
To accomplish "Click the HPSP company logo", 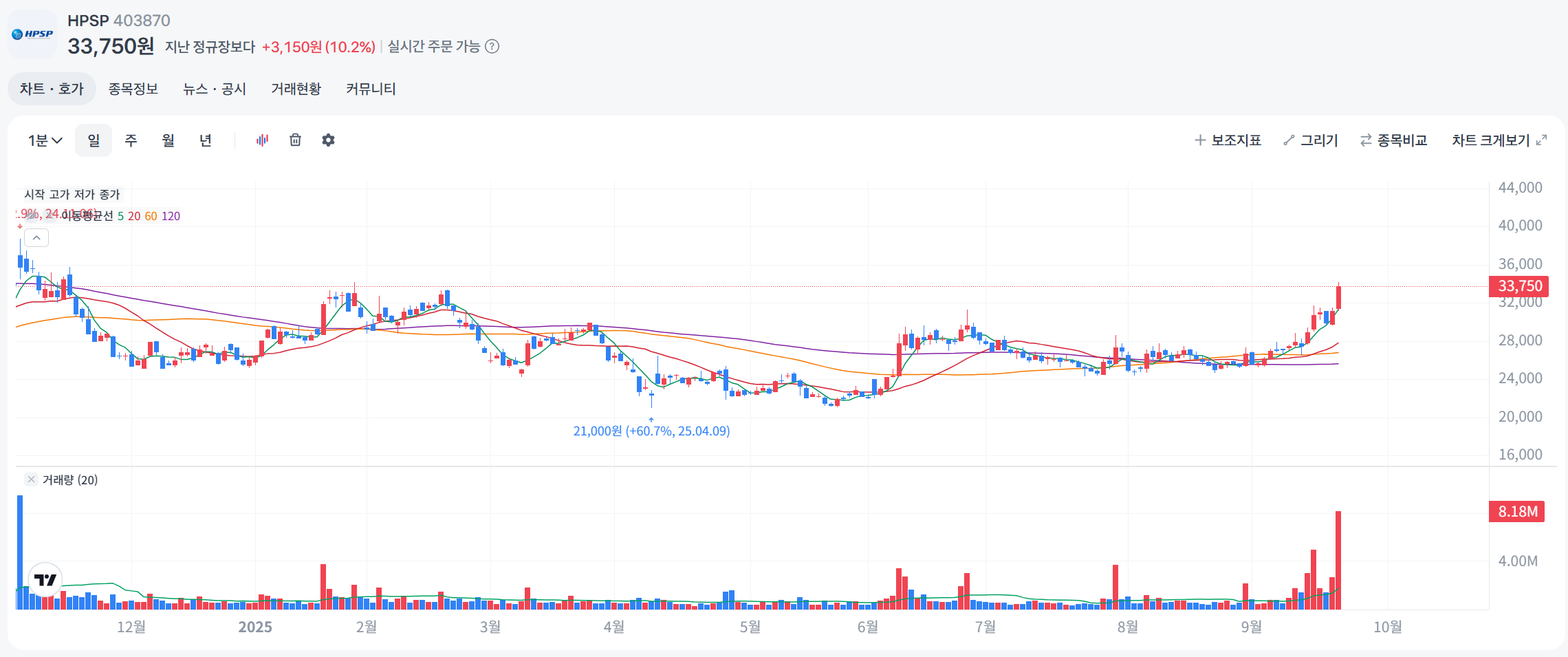I will [32, 34].
